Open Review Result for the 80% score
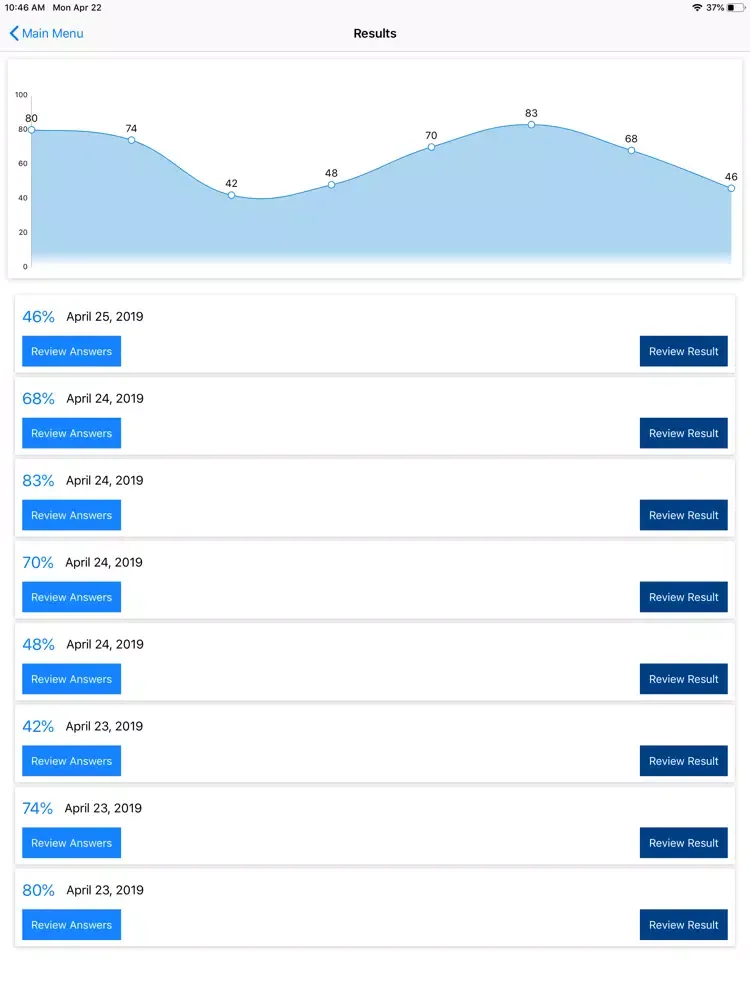The height and width of the screenshot is (1000, 750). pyautogui.click(x=683, y=925)
